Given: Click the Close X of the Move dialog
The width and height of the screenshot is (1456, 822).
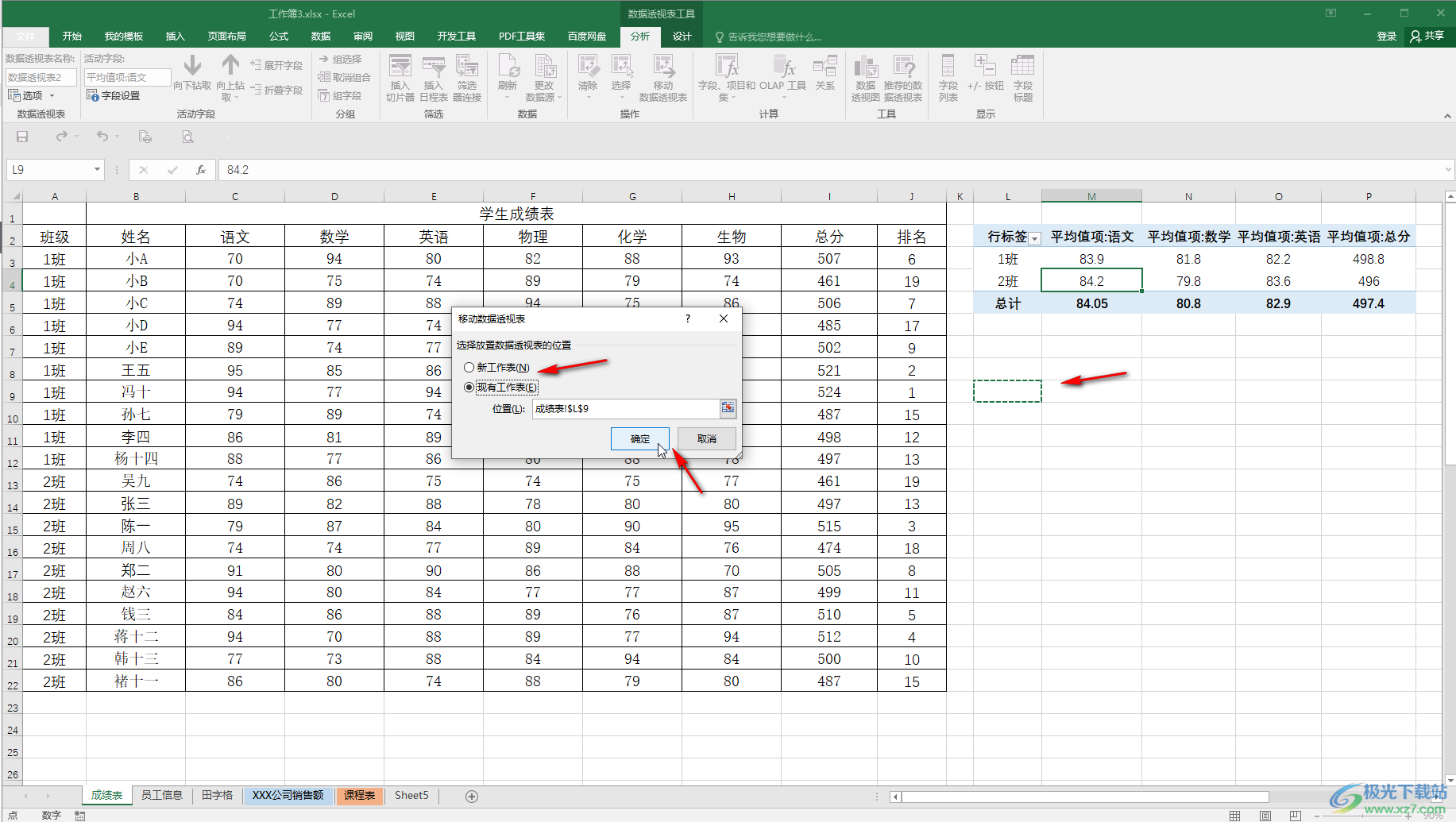Looking at the screenshot, I should pyautogui.click(x=724, y=318).
